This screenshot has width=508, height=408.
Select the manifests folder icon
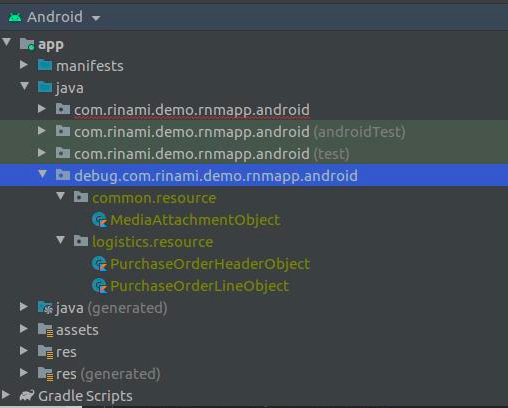(45, 65)
